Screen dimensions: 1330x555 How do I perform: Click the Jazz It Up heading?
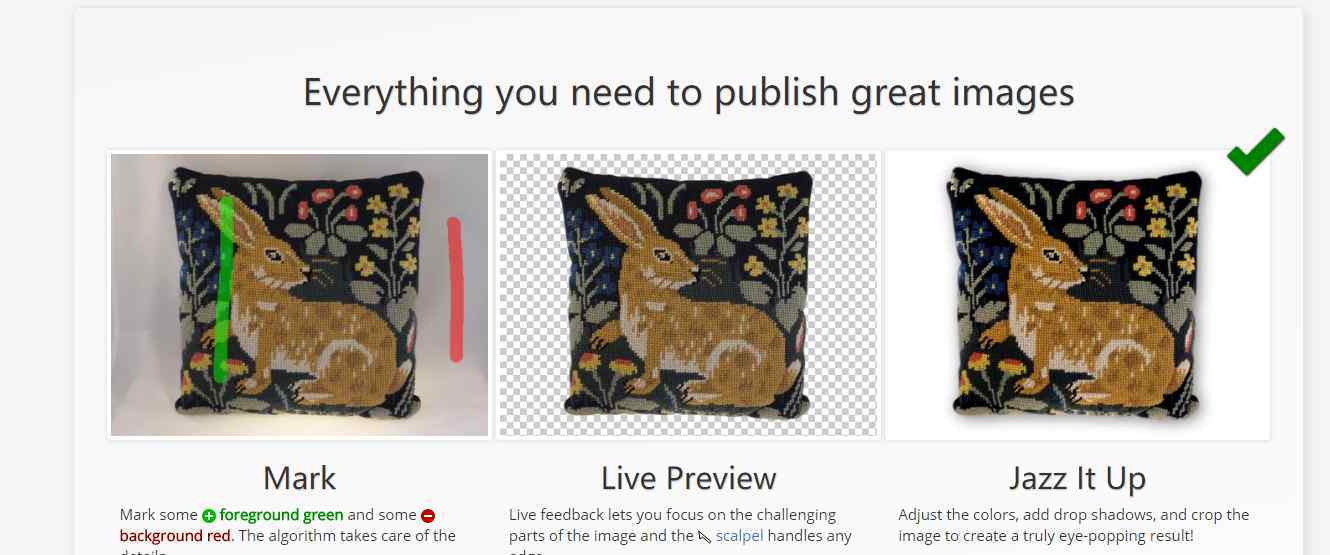1077,479
